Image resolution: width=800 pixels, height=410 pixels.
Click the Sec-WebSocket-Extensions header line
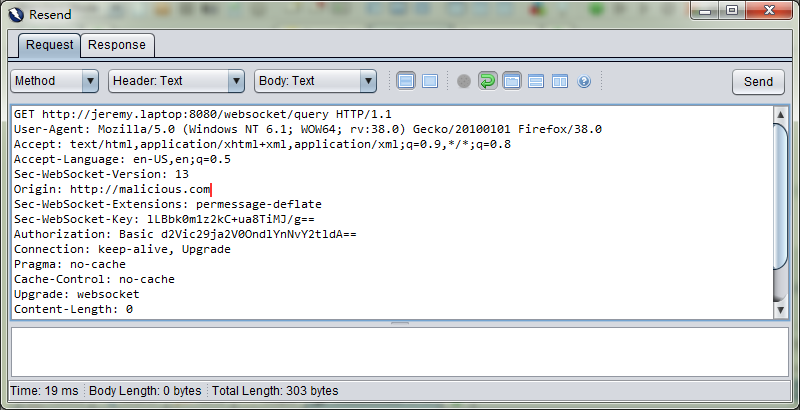click(167, 204)
